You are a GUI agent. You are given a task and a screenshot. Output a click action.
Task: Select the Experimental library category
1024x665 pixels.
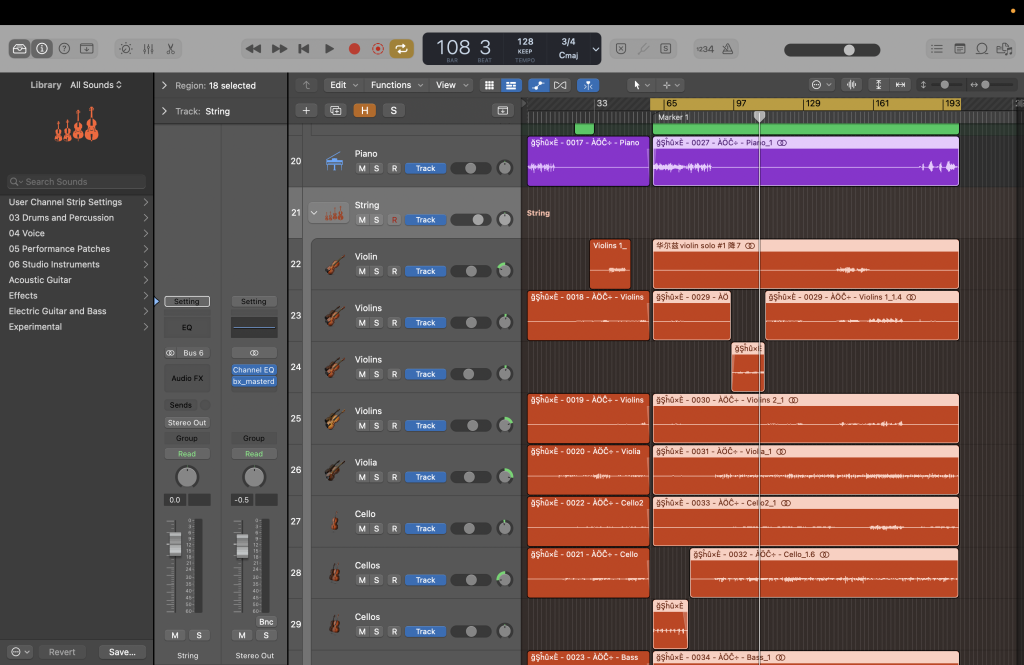click(x=76, y=327)
